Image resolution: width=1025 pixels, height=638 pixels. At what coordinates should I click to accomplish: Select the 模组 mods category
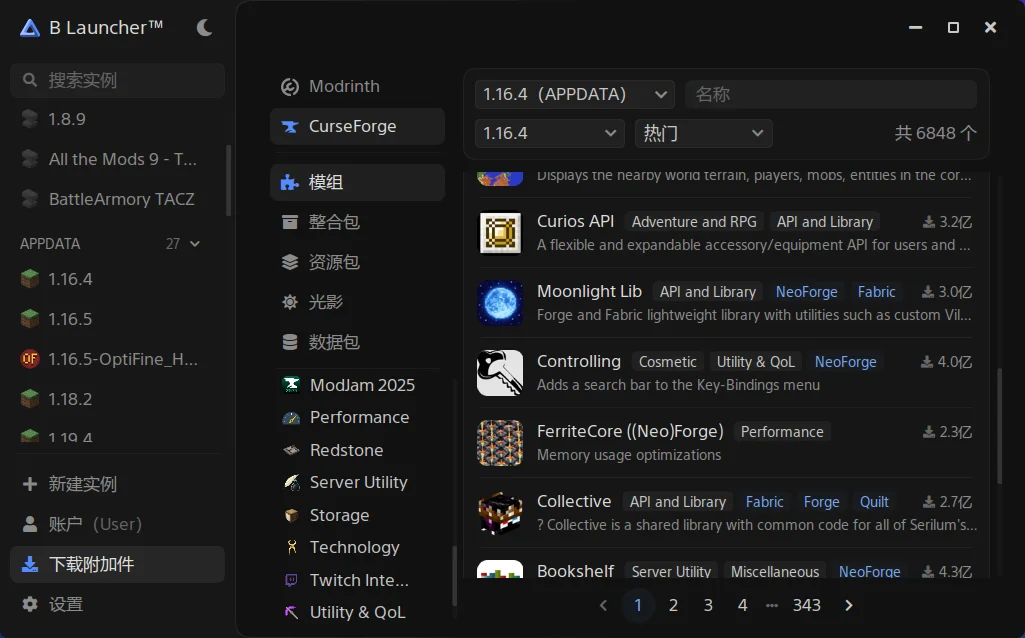click(x=357, y=182)
